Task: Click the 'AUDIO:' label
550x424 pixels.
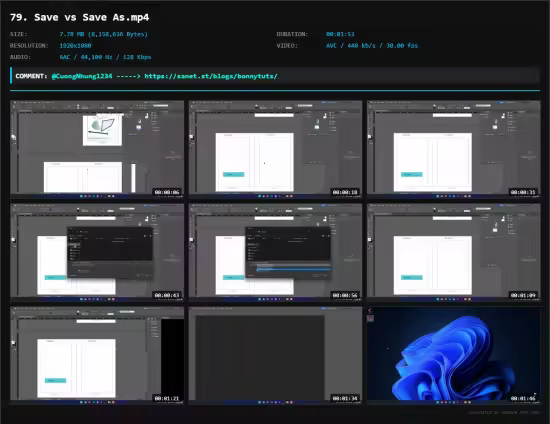Action: pyautogui.click(x=20, y=57)
